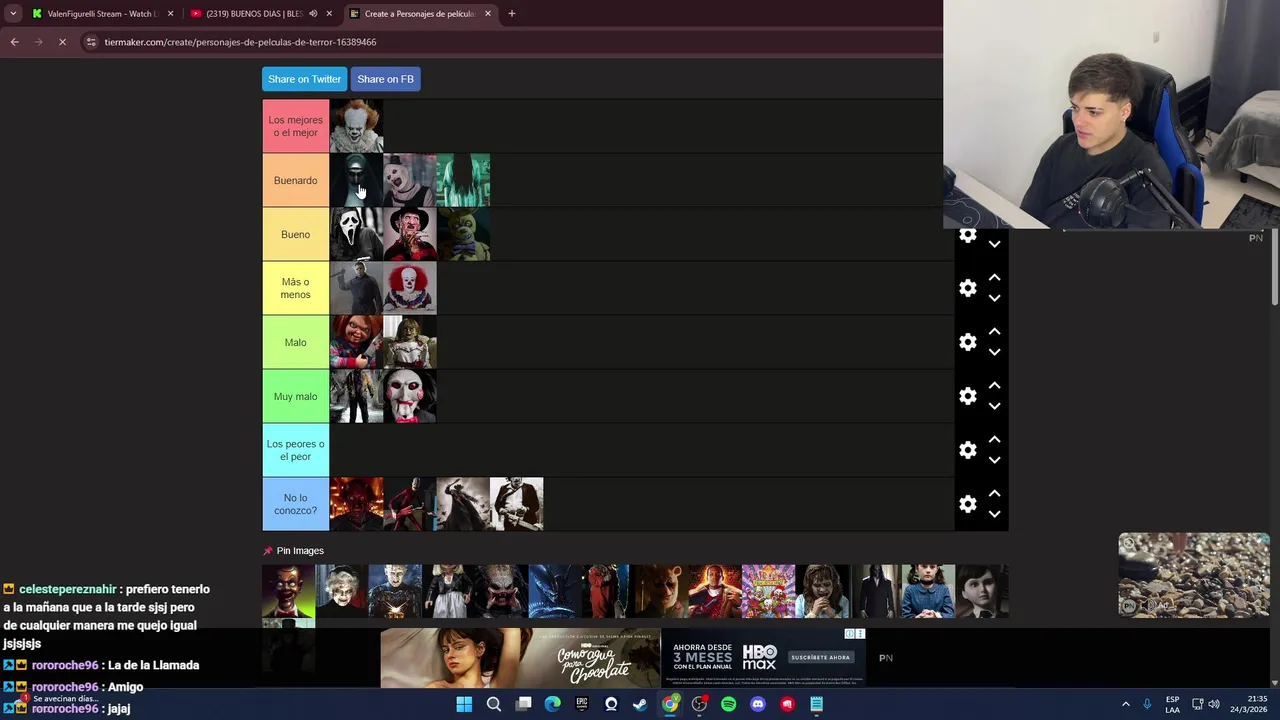Open new browser tab
Image resolution: width=1280 pixels, height=720 pixels.
[511, 14]
